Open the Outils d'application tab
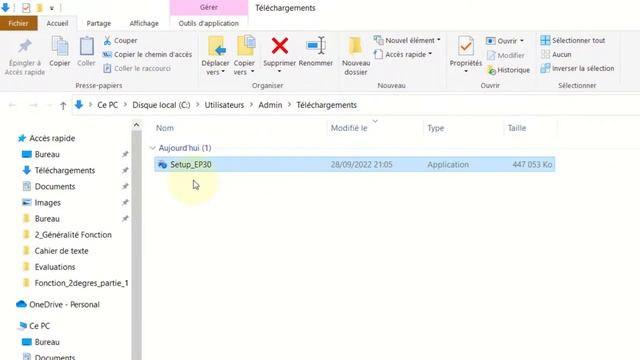 click(x=209, y=23)
